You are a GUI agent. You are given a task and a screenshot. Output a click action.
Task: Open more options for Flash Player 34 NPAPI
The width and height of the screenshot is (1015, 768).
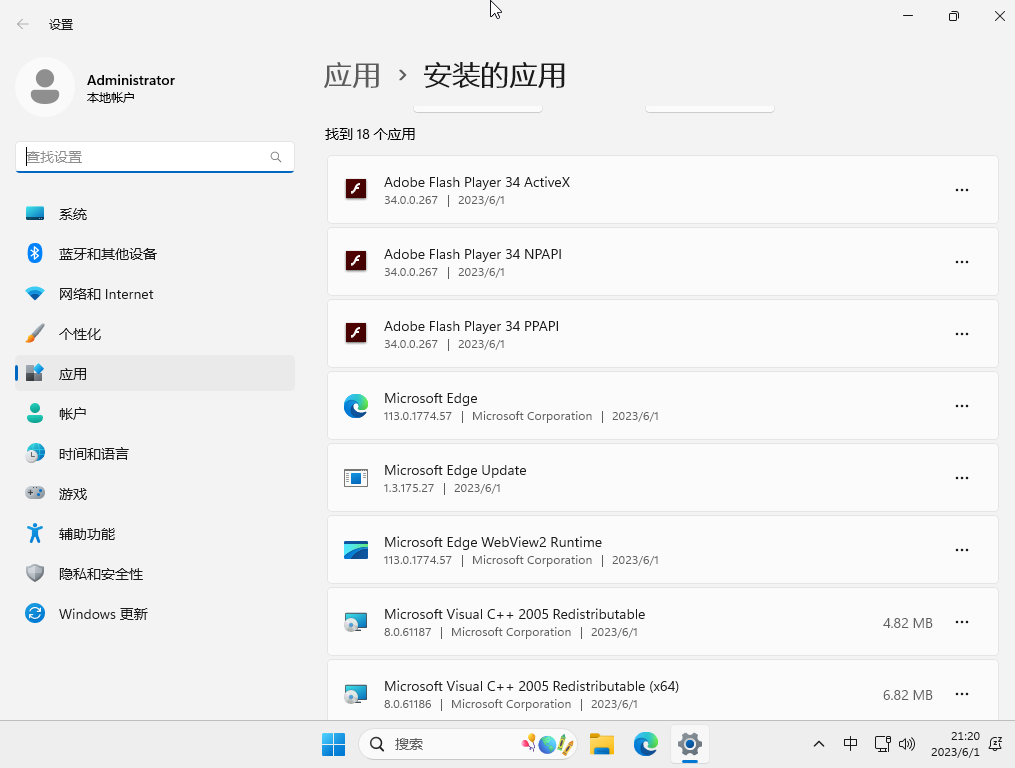pos(962,262)
